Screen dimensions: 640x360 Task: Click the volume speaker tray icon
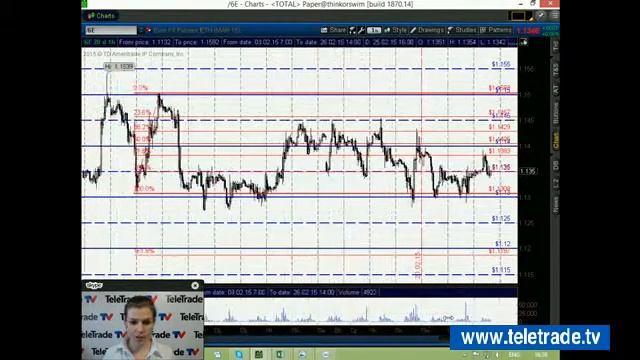497,355
